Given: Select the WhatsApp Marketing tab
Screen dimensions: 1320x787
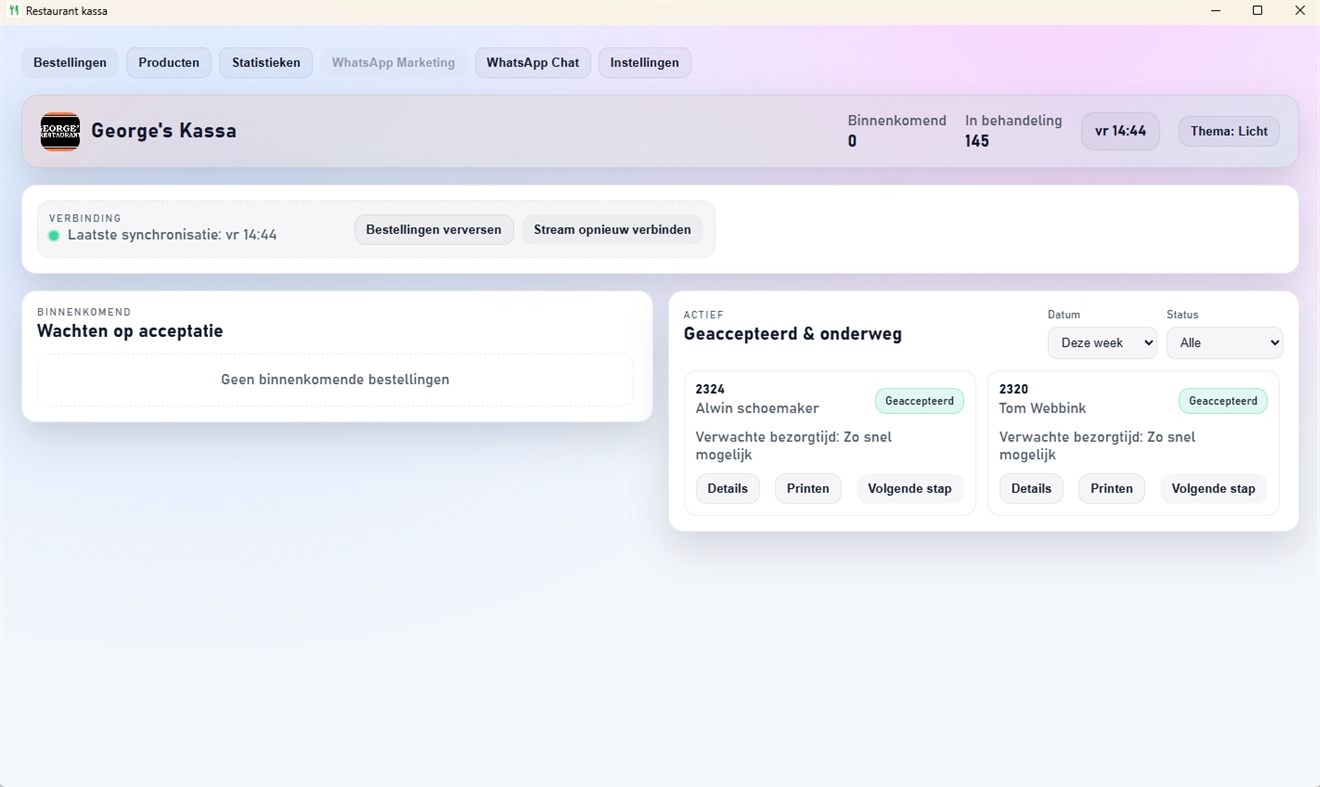Looking at the screenshot, I should point(393,62).
